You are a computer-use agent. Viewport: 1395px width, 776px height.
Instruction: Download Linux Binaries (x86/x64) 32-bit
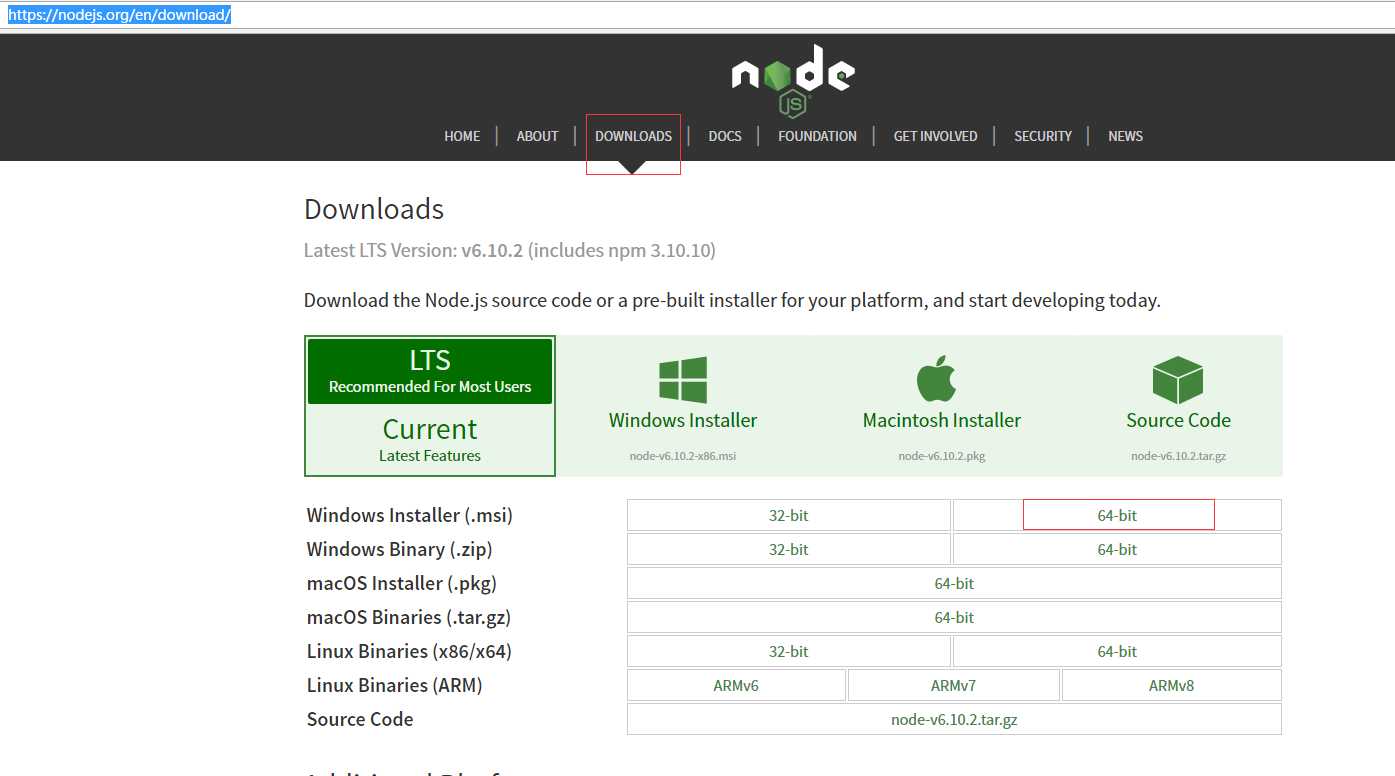789,651
